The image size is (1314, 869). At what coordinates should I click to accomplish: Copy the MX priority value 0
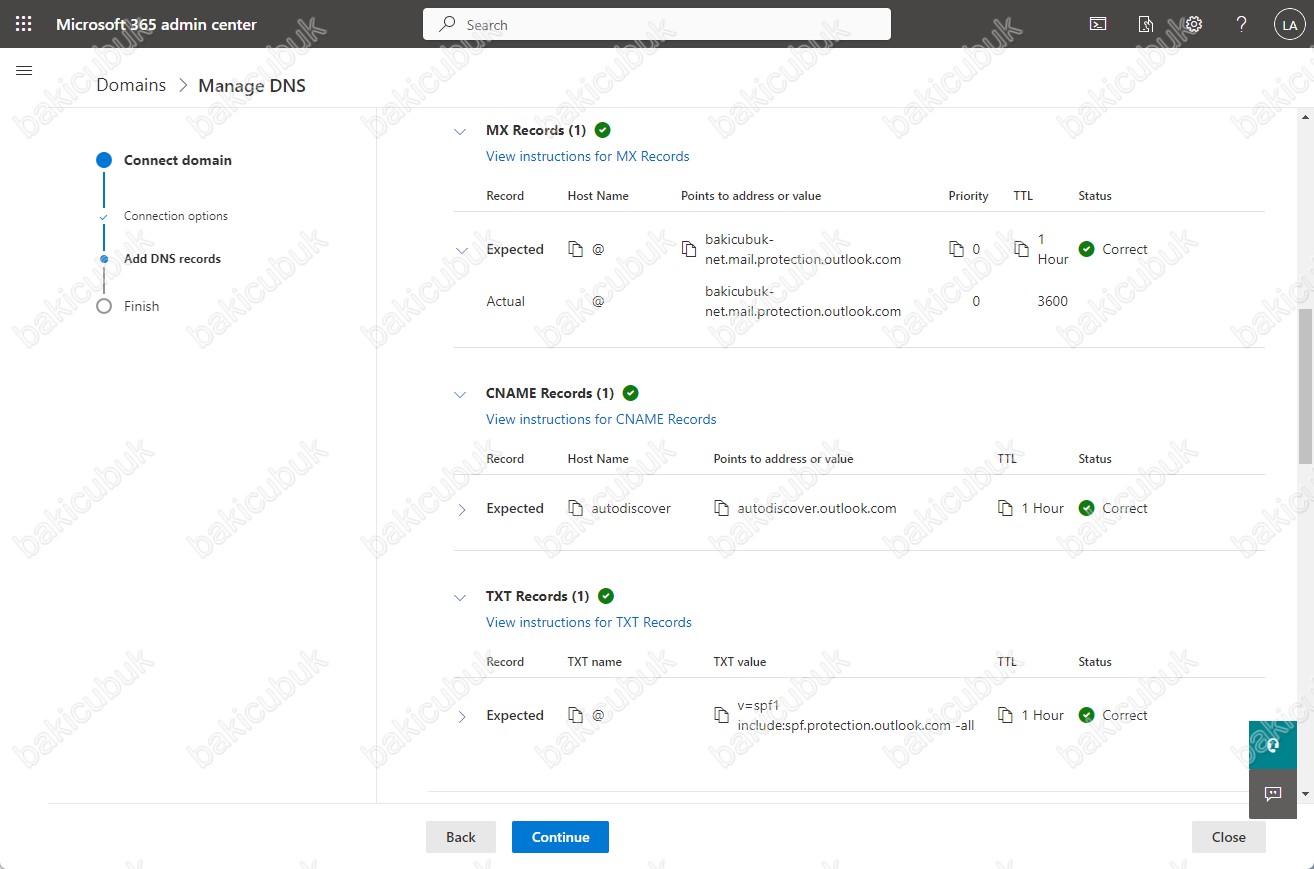pos(957,249)
